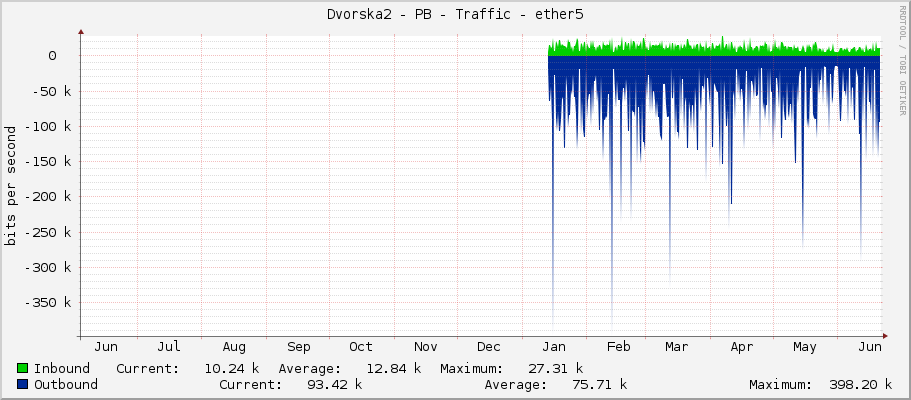The image size is (911, 400).
Task: Click Inbound maximum value '27.31 k'
Action: [x=555, y=369]
